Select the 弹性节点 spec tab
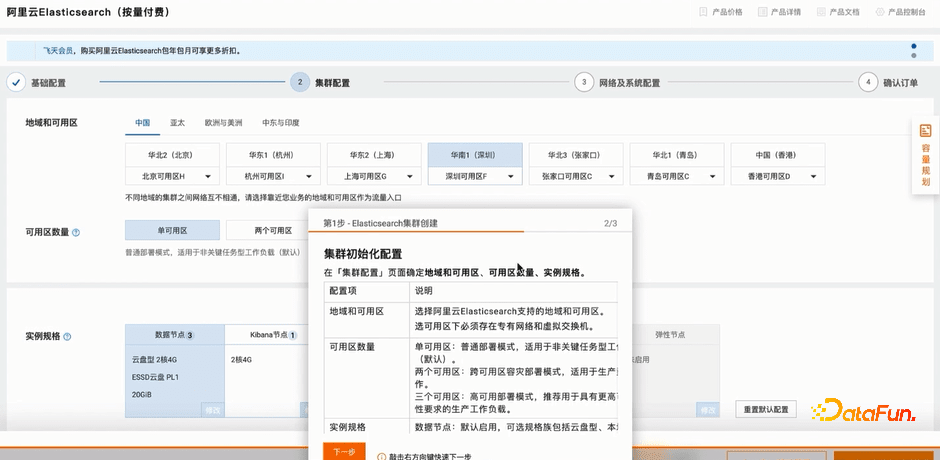Screen dimensions: 940x460 tap(670, 335)
